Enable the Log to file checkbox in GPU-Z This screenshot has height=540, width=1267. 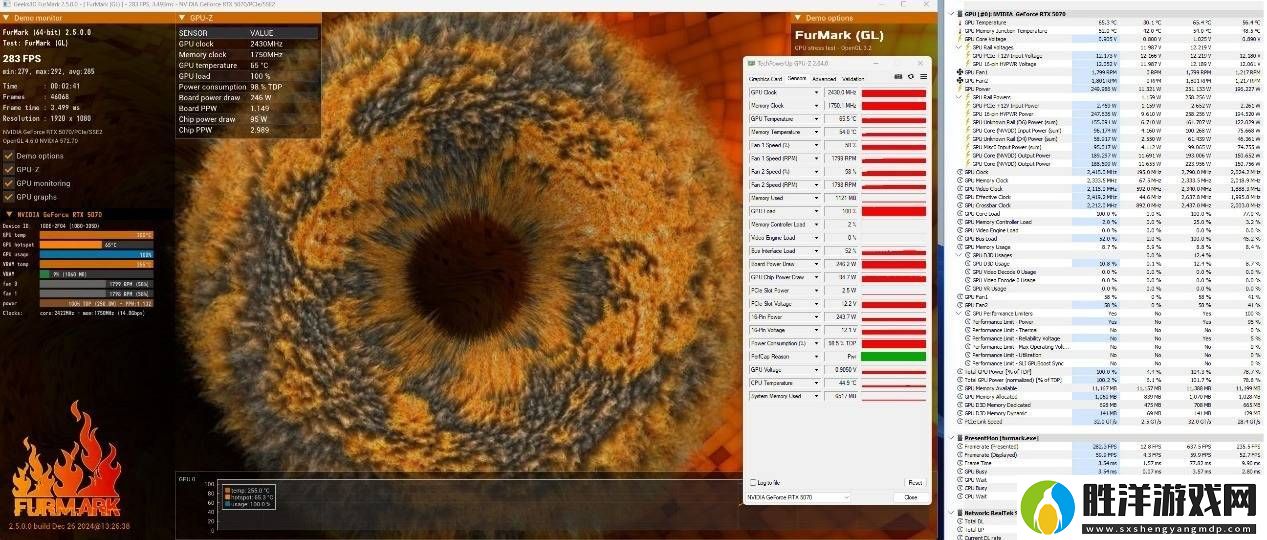coord(753,482)
